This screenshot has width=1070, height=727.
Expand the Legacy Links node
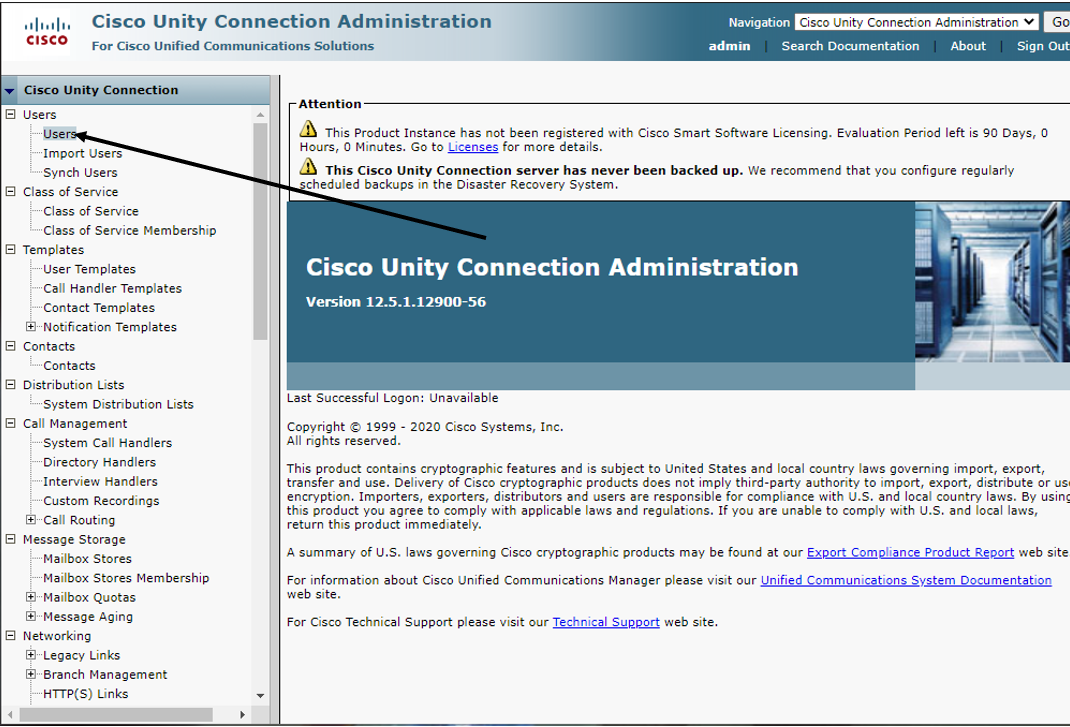pos(31,655)
